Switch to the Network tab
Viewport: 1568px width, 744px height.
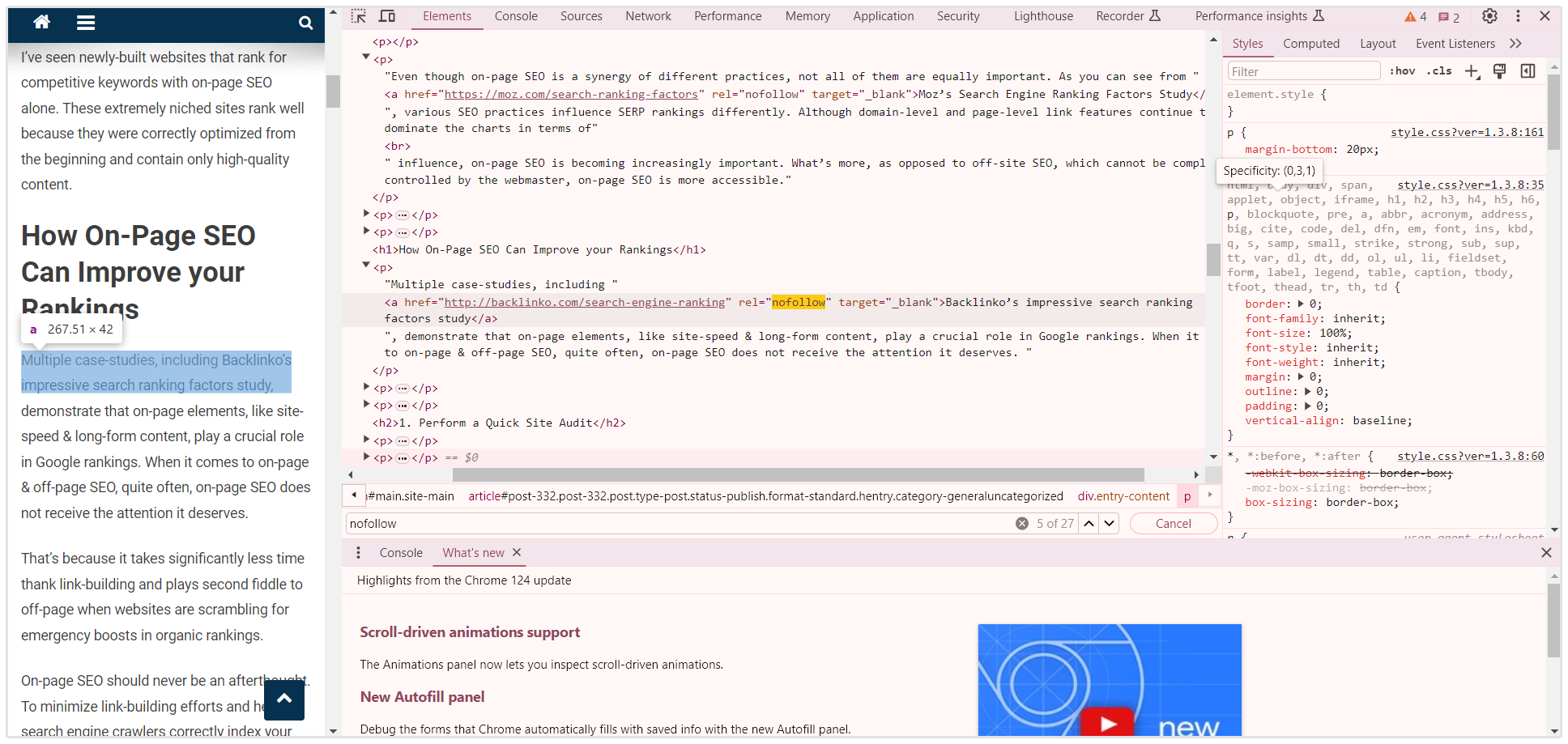click(x=648, y=16)
